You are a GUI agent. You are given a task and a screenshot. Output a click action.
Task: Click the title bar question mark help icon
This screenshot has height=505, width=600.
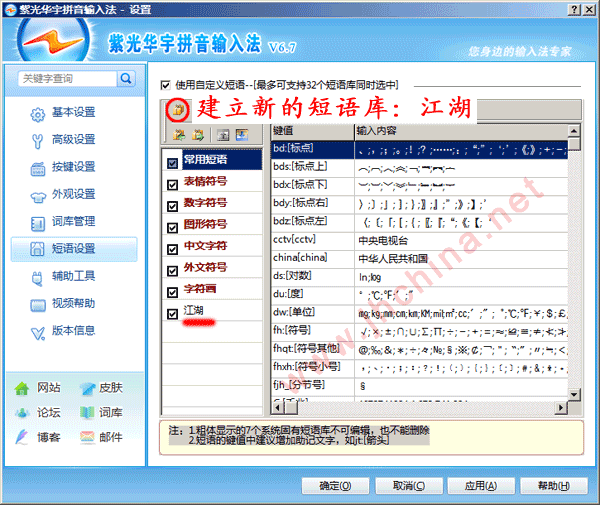coord(574,10)
